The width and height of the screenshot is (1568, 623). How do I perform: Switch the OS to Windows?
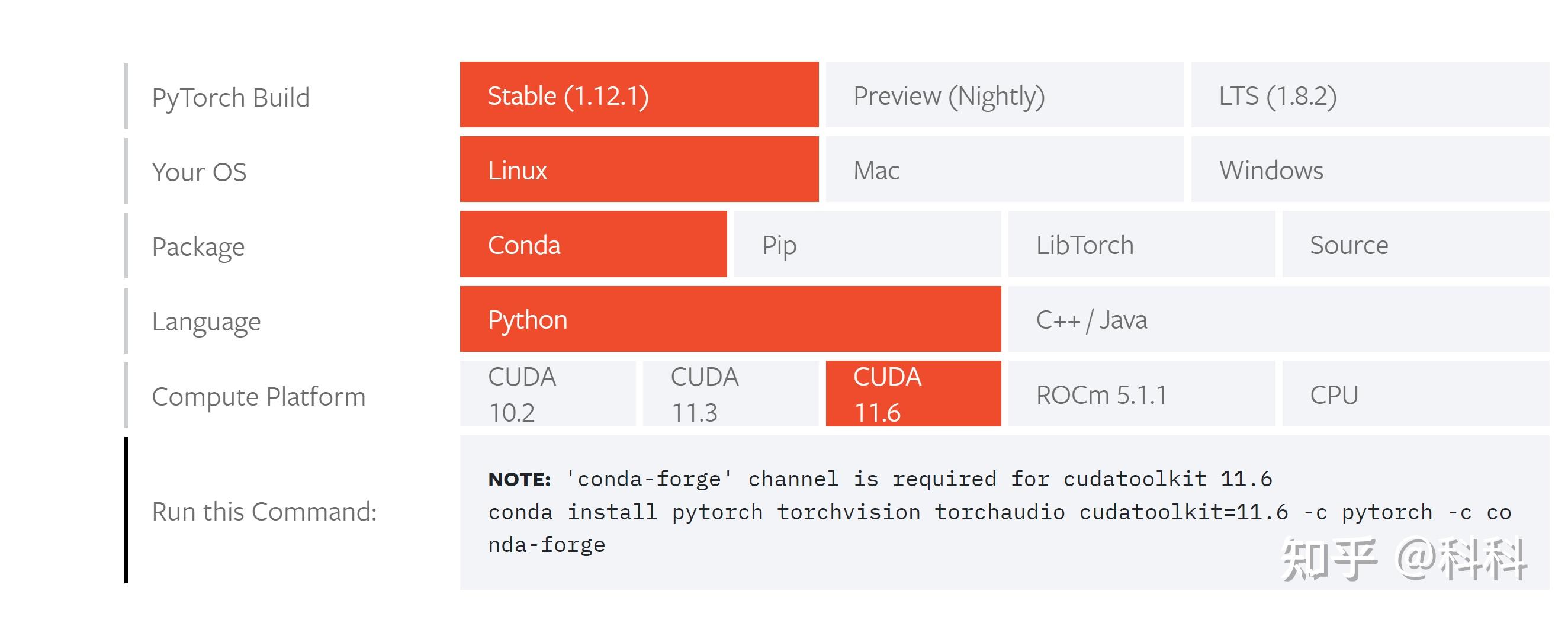[1278, 171]
